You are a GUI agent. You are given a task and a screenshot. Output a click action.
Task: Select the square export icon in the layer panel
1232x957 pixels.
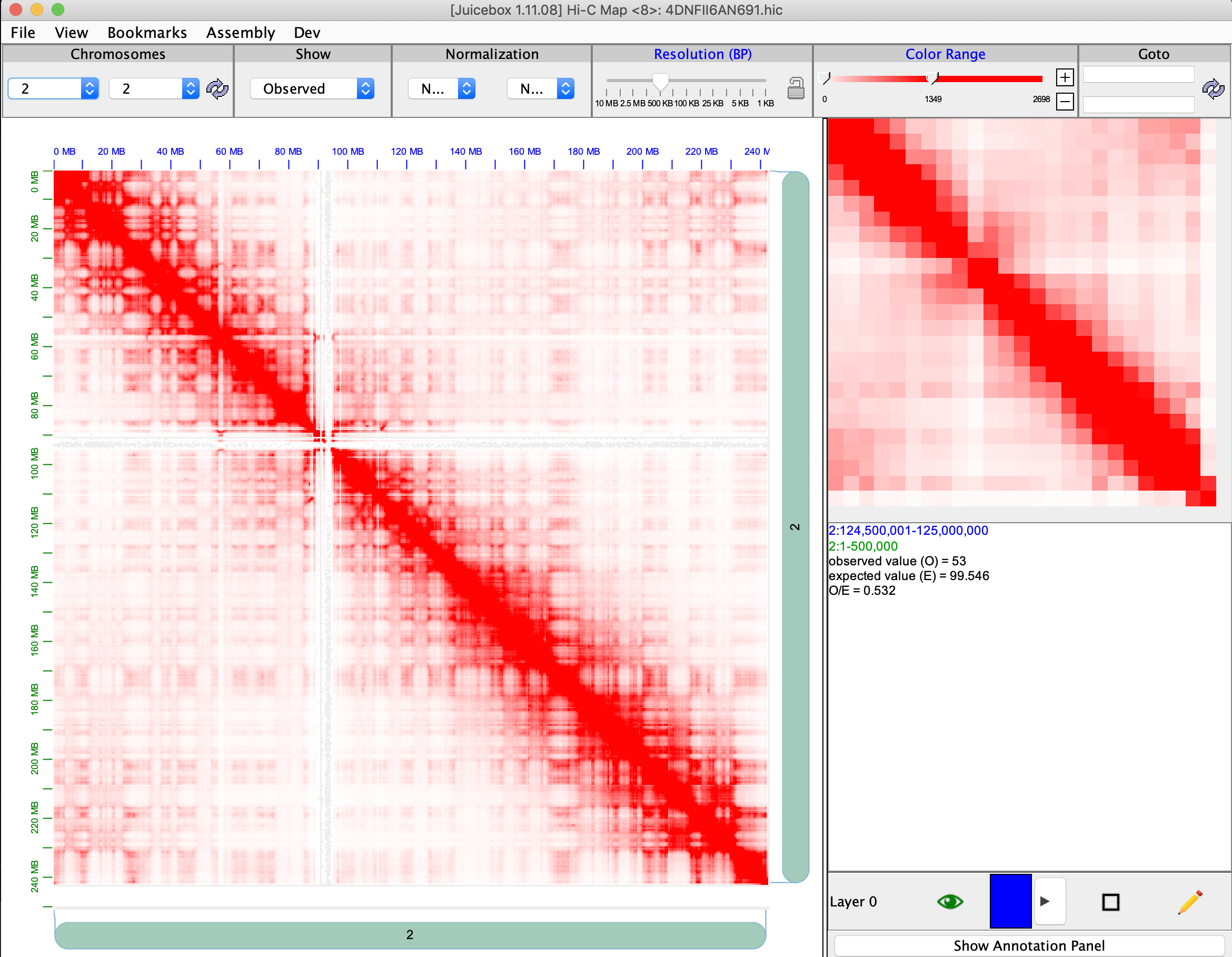pyautogui.click(x=1111, y=901)
